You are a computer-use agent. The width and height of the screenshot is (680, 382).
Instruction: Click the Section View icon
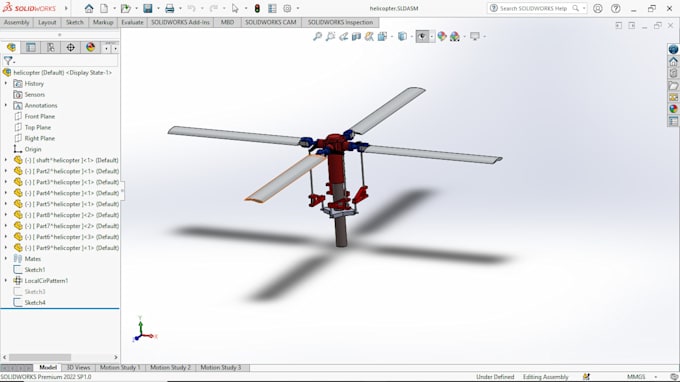356,36
